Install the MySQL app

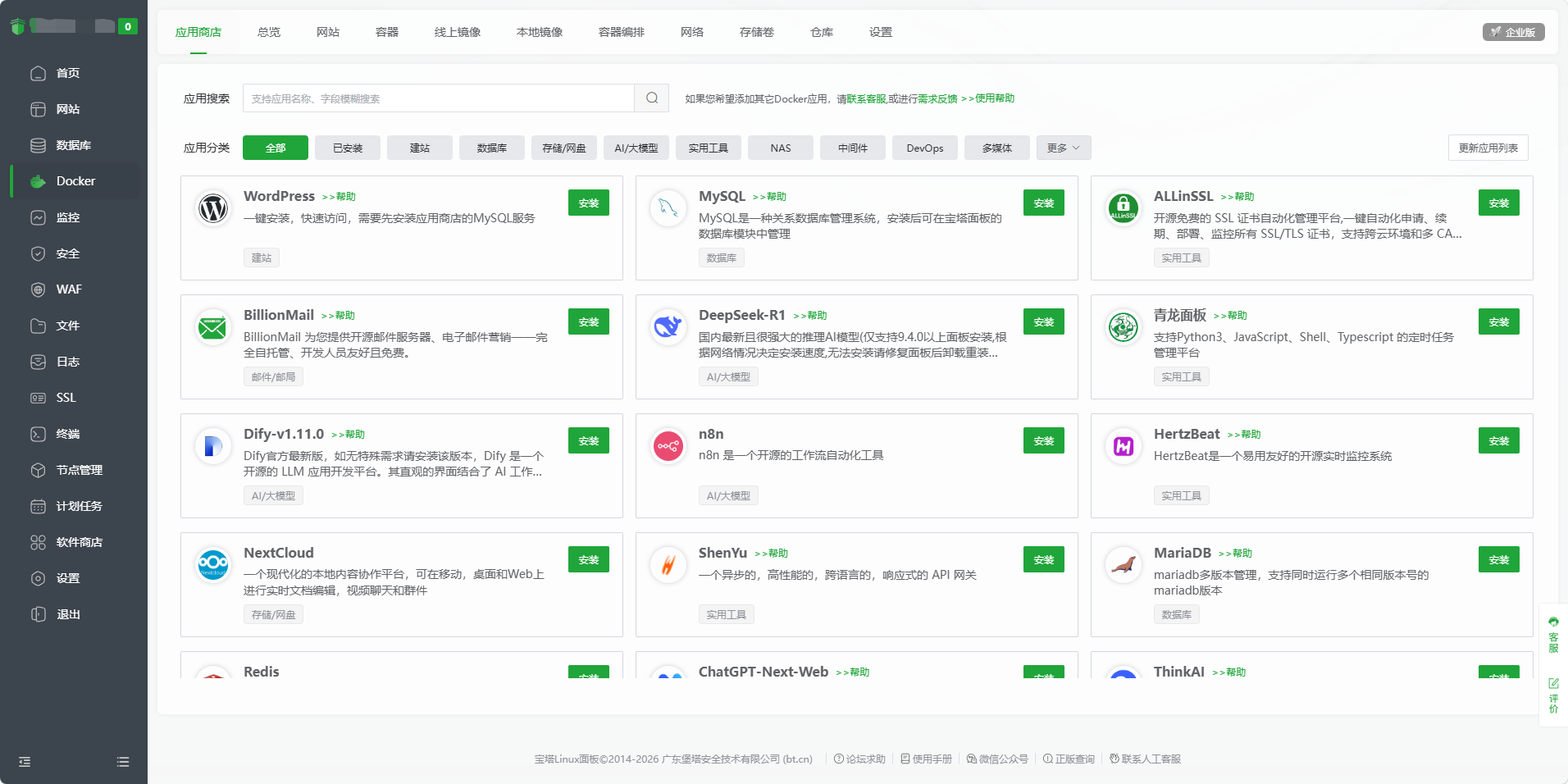point(1044,203)
